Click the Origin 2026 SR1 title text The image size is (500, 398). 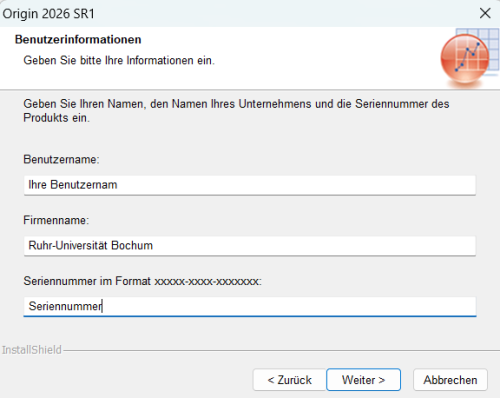pyautogui.click(x=49, y=14)
